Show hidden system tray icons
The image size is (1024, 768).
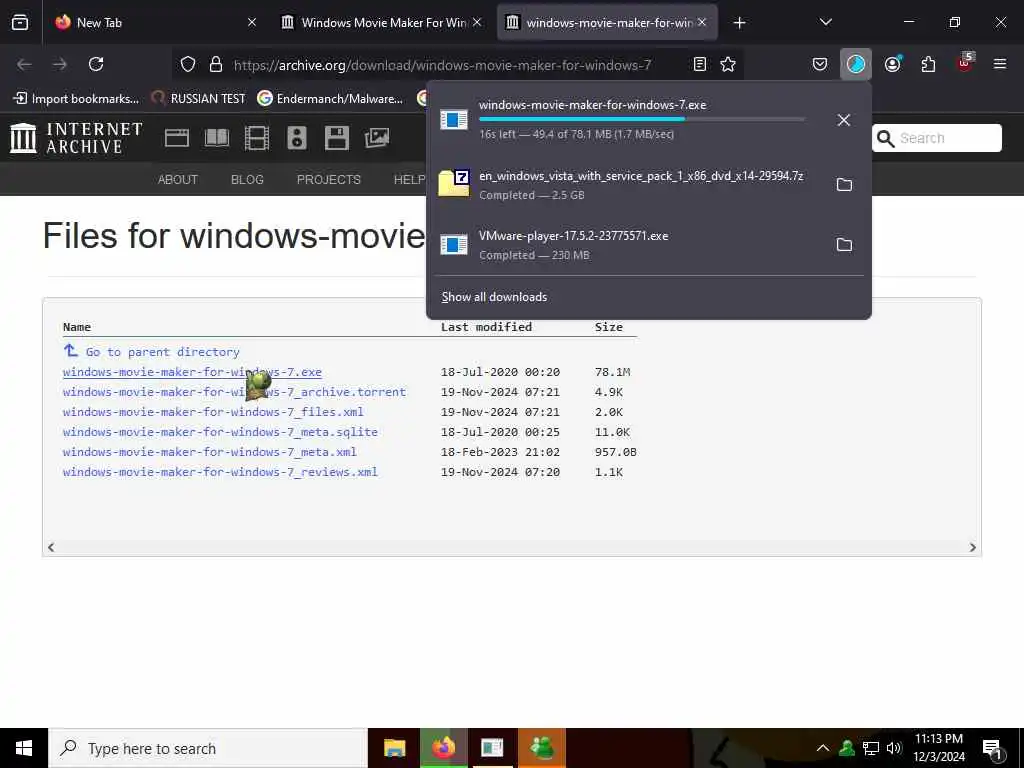point(823,748)
